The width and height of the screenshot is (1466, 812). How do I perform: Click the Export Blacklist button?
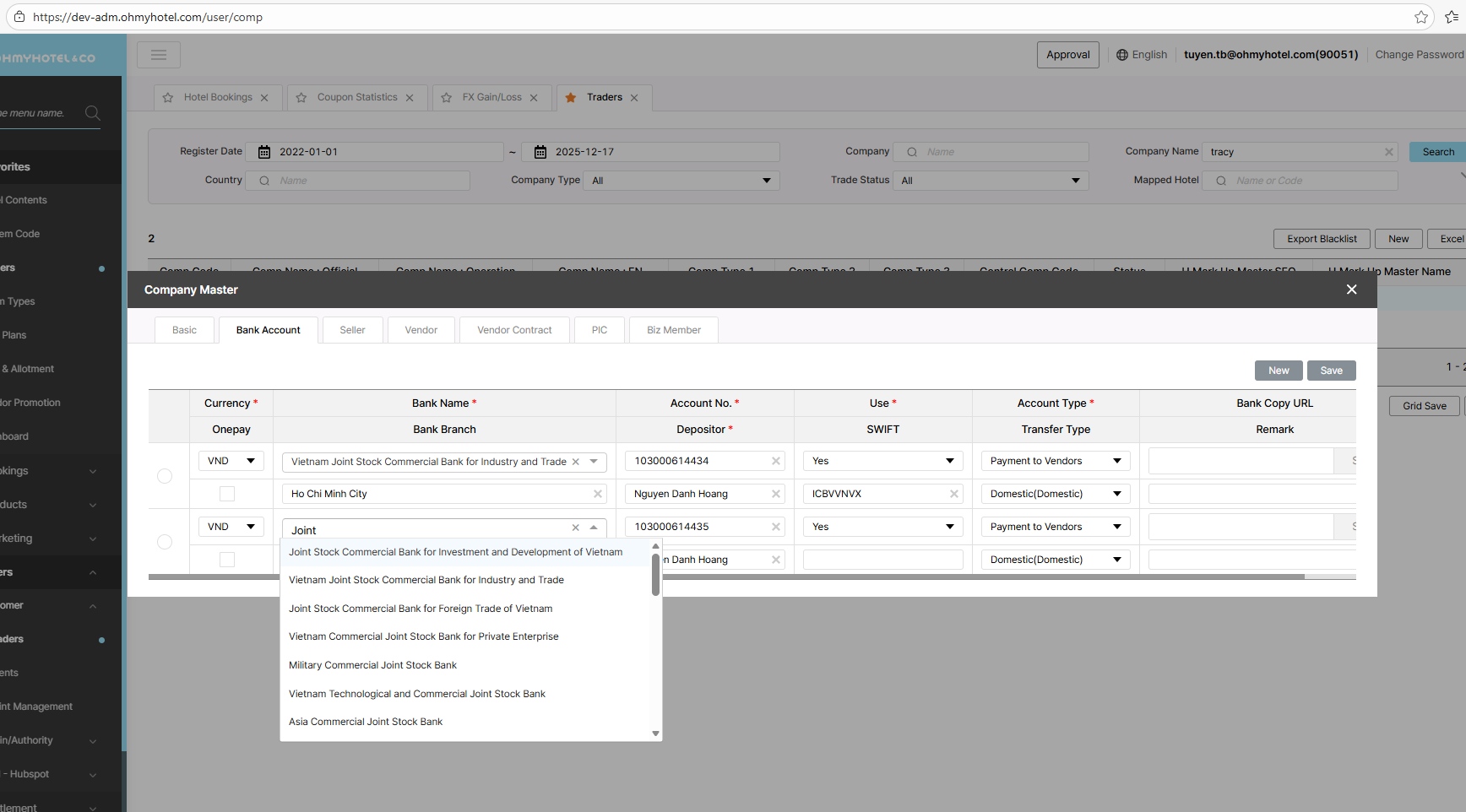pos(1321,239)
